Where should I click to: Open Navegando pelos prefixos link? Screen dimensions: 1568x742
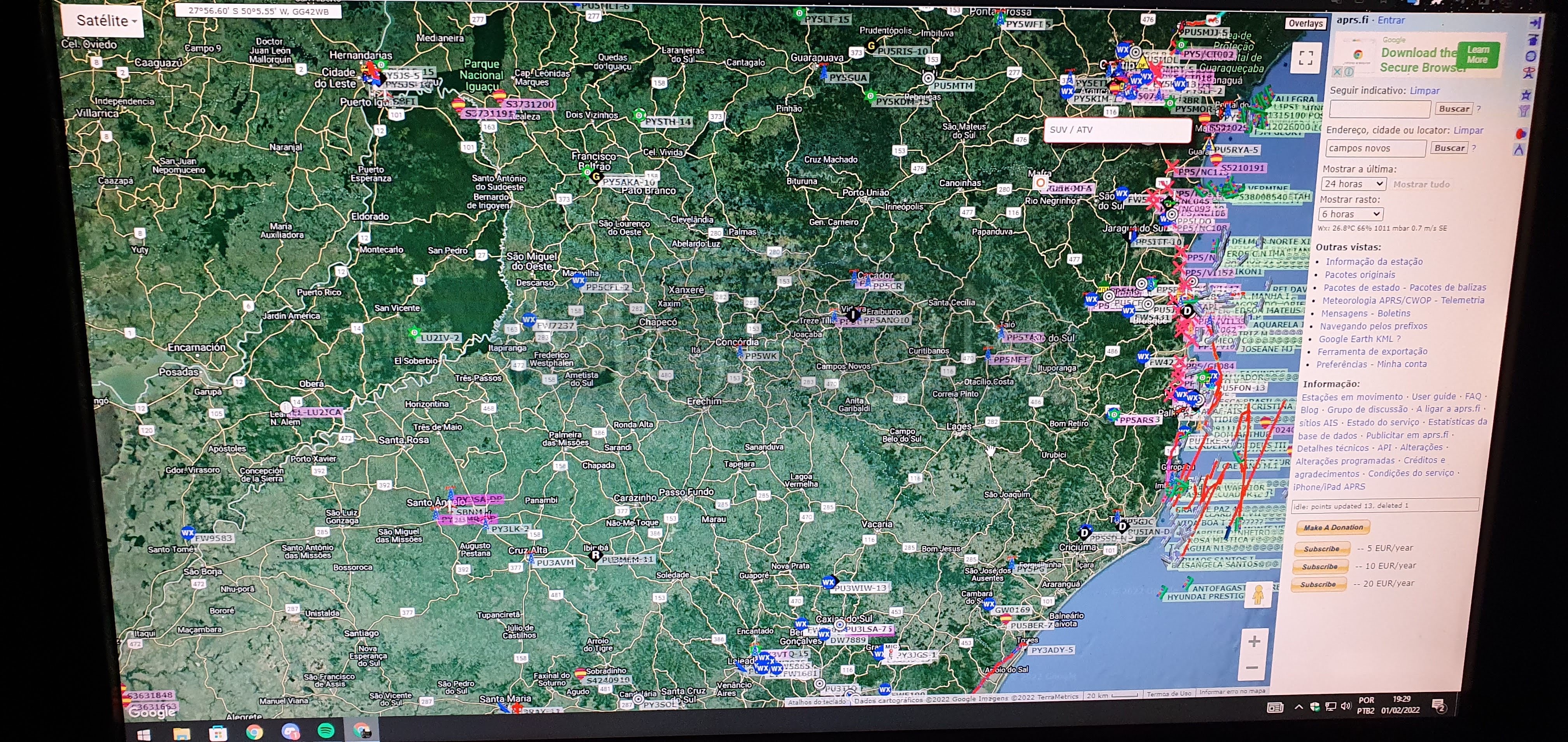pos(1373,325)
